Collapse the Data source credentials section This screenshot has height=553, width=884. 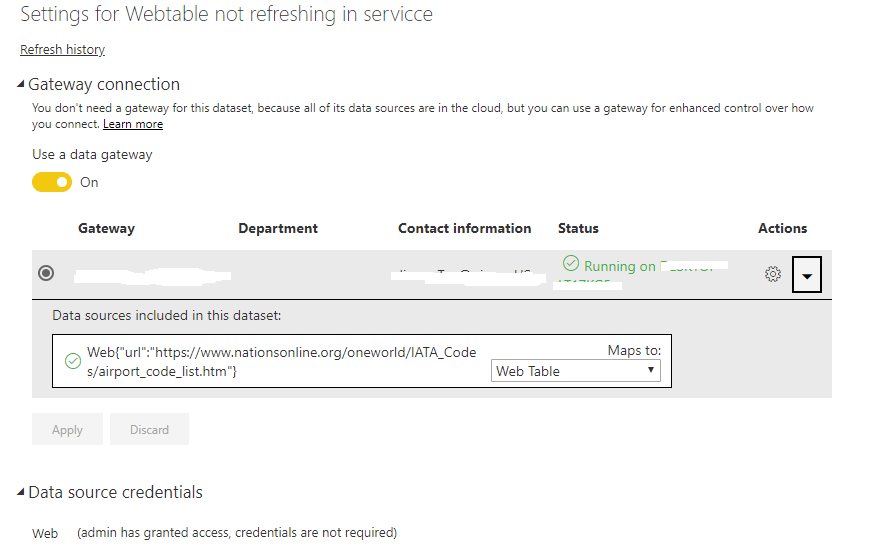click(21, 492)
